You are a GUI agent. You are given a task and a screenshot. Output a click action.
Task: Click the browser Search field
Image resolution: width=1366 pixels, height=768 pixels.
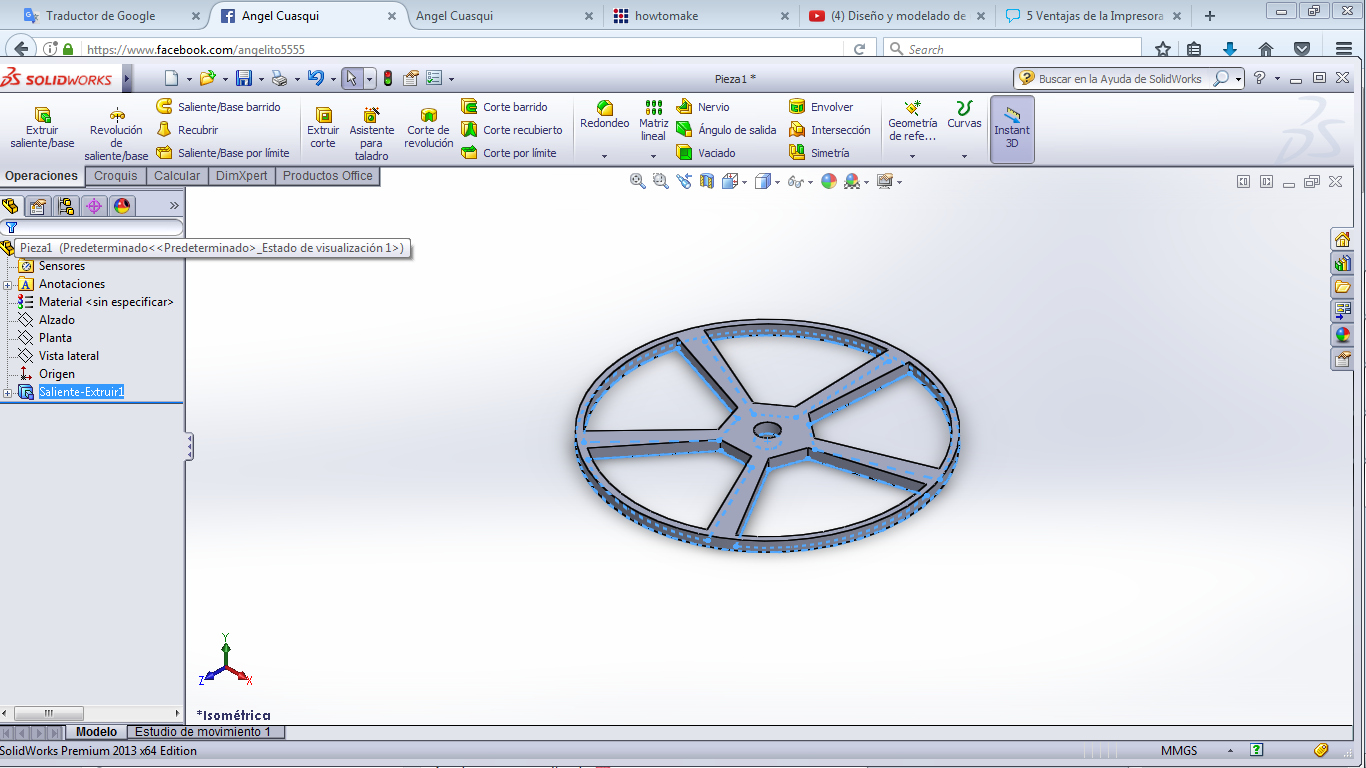(1012, 49)
